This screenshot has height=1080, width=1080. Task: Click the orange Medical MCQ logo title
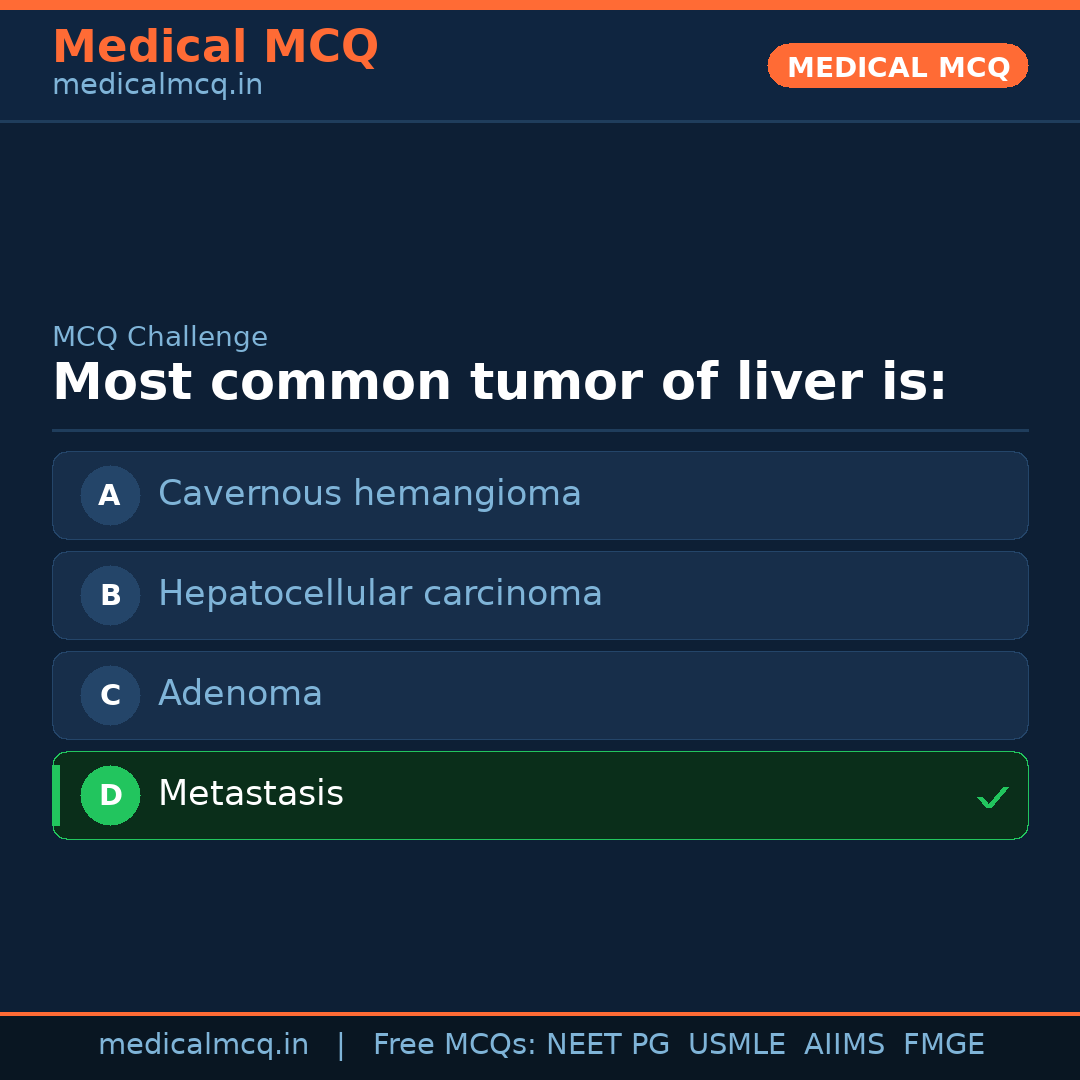[x=215, y=47]
